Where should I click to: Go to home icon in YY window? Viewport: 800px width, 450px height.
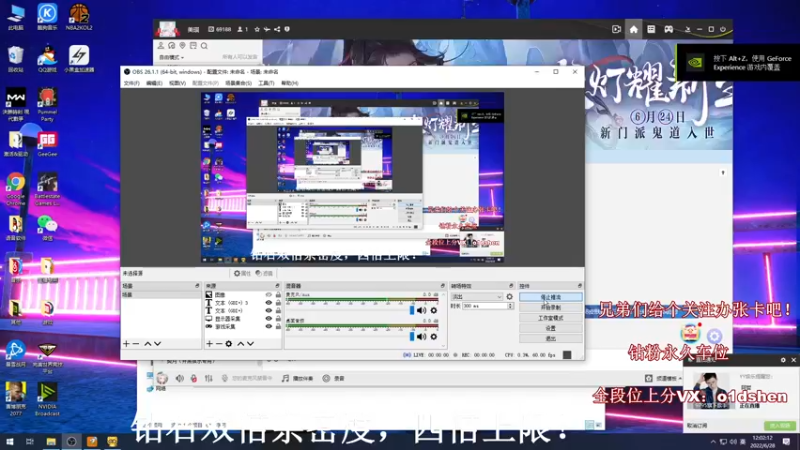point(634,29)
